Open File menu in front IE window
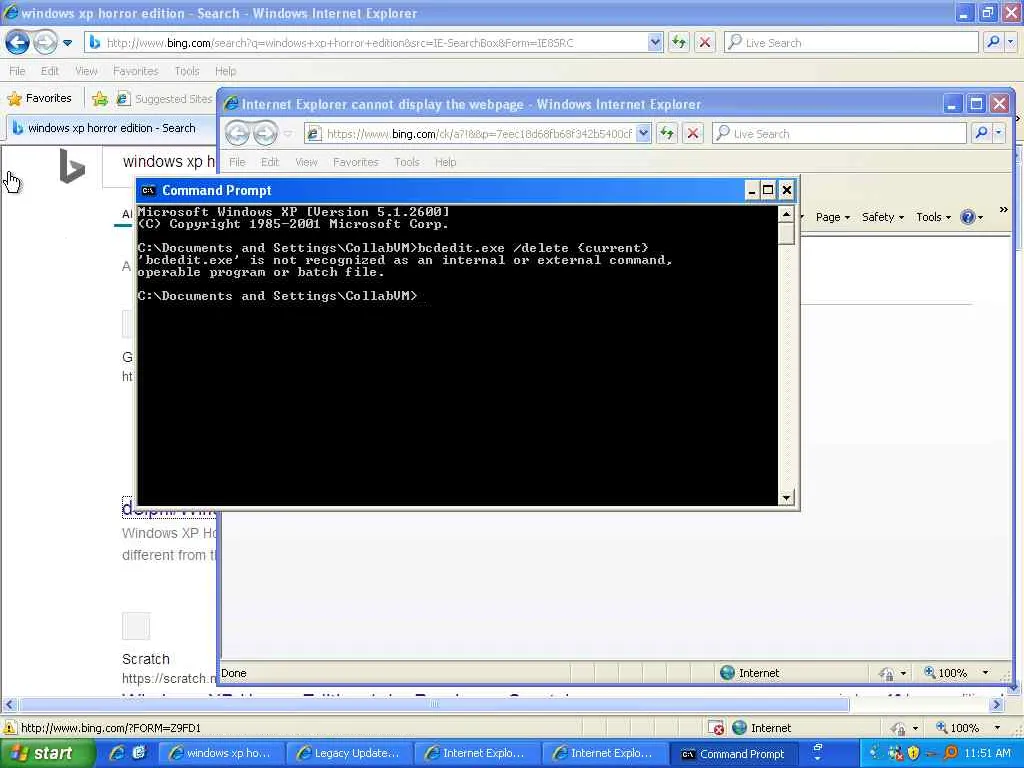Image resolution: width=1024 pixels, height=768 pixels. coord(237,162)
